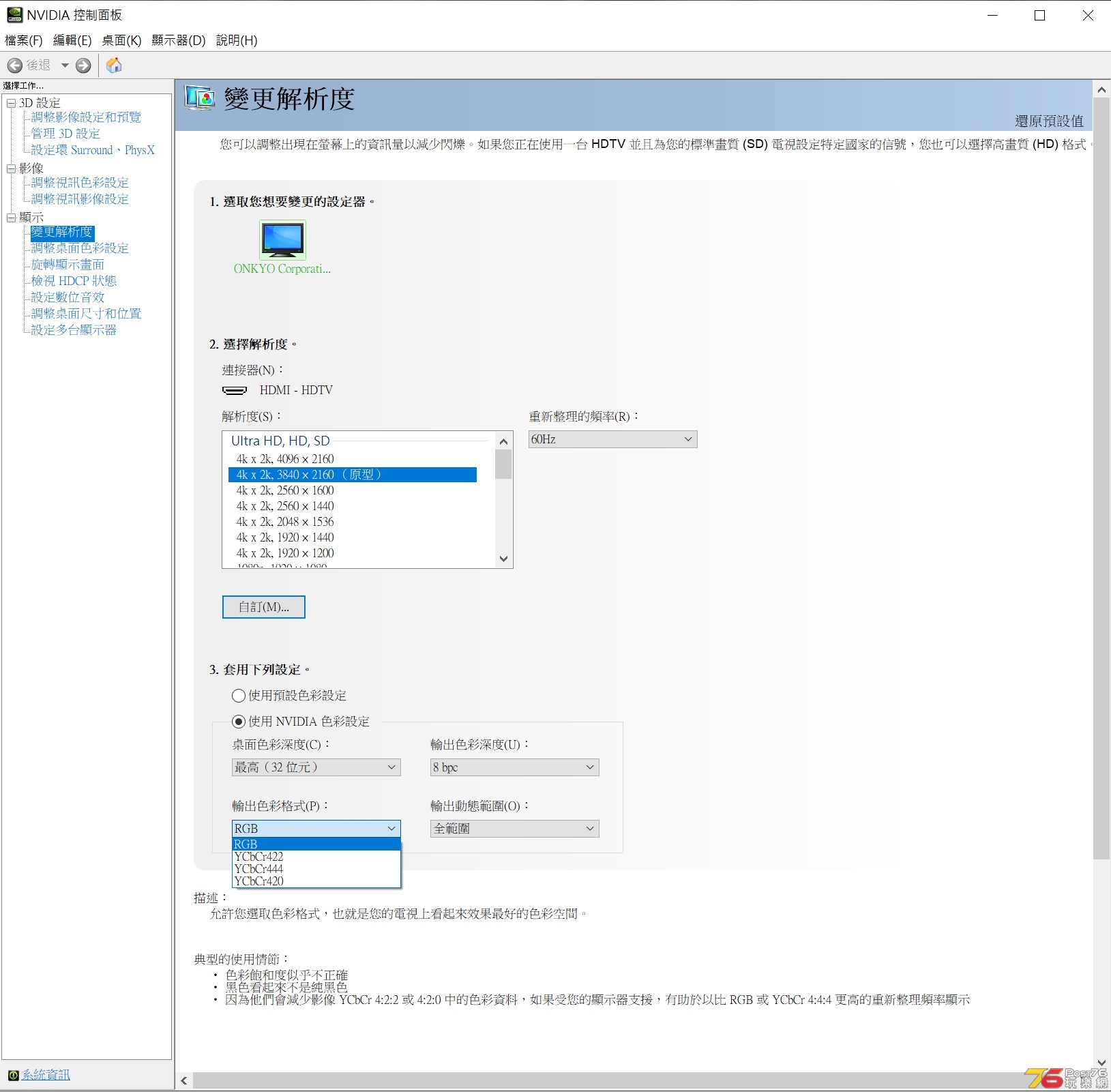Click the main panel scroll-up arrow
Viewport: 1111px width, 1092px height.
[x=1101, y=89]
